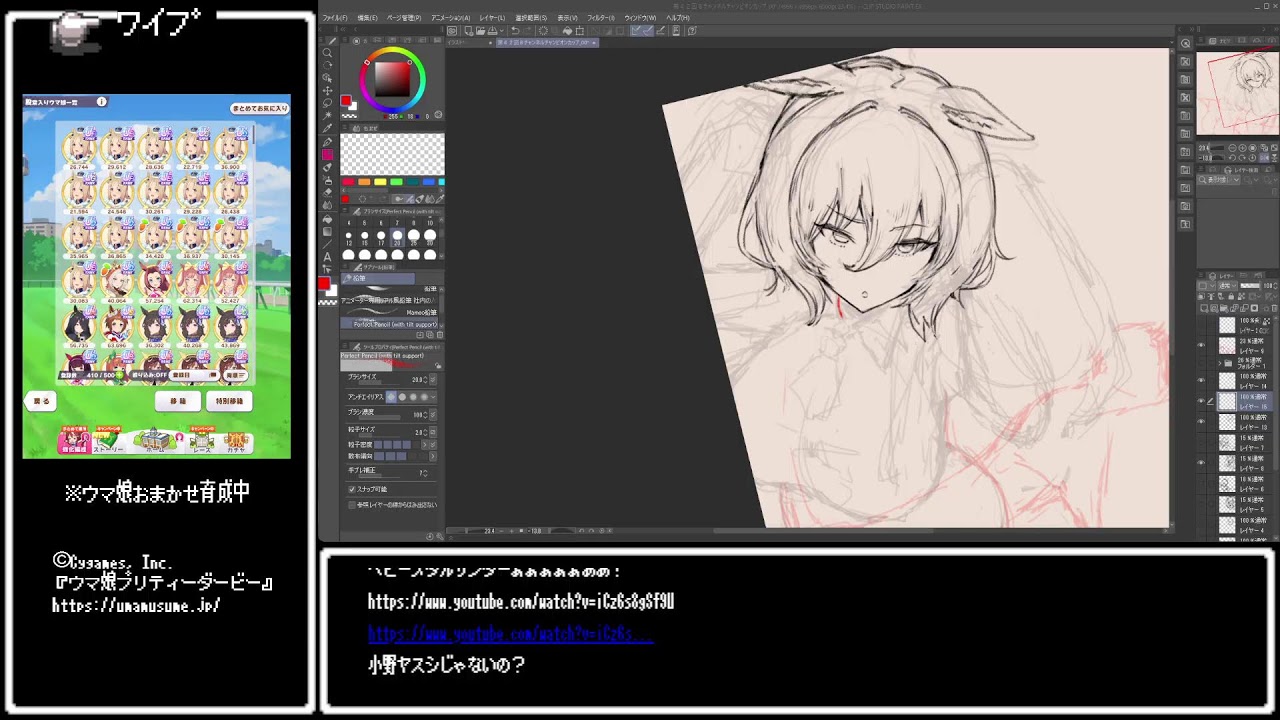Open the レイヤー(L) menu
Viewport: 1280px width, 720px height.
[x=492, y=18]
